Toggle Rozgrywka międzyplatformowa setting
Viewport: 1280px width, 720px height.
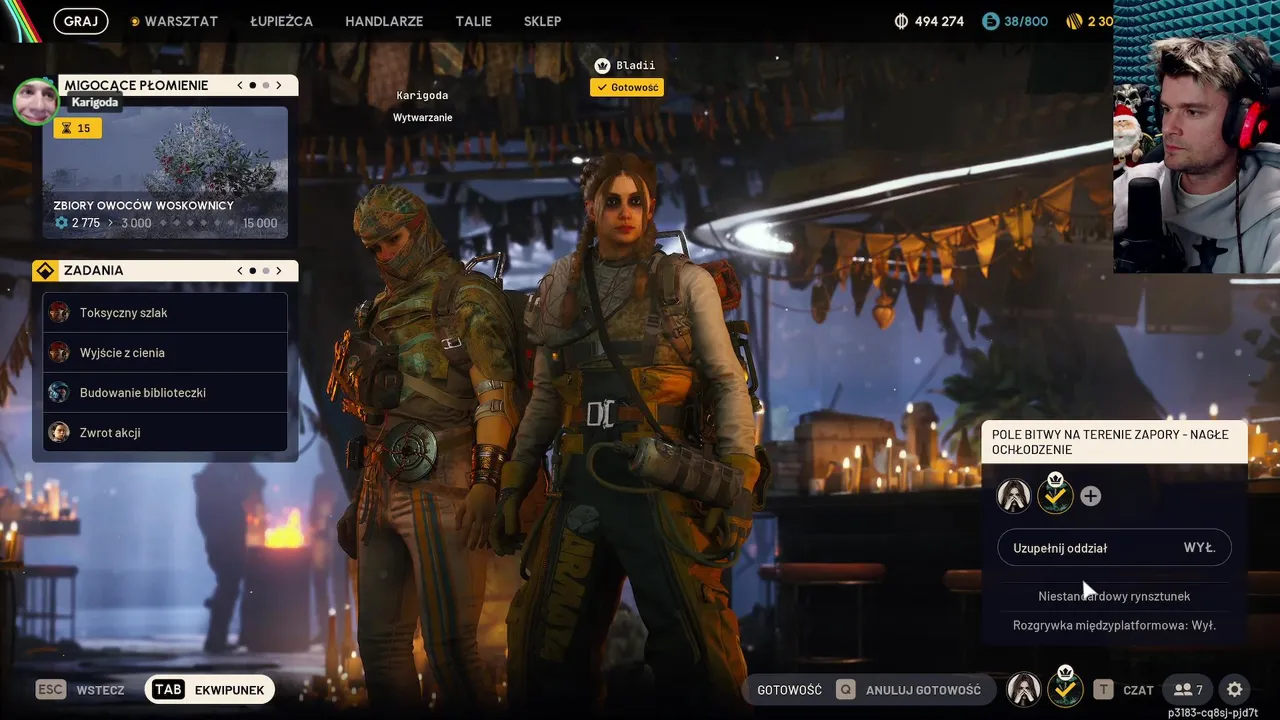point(1114,625)
